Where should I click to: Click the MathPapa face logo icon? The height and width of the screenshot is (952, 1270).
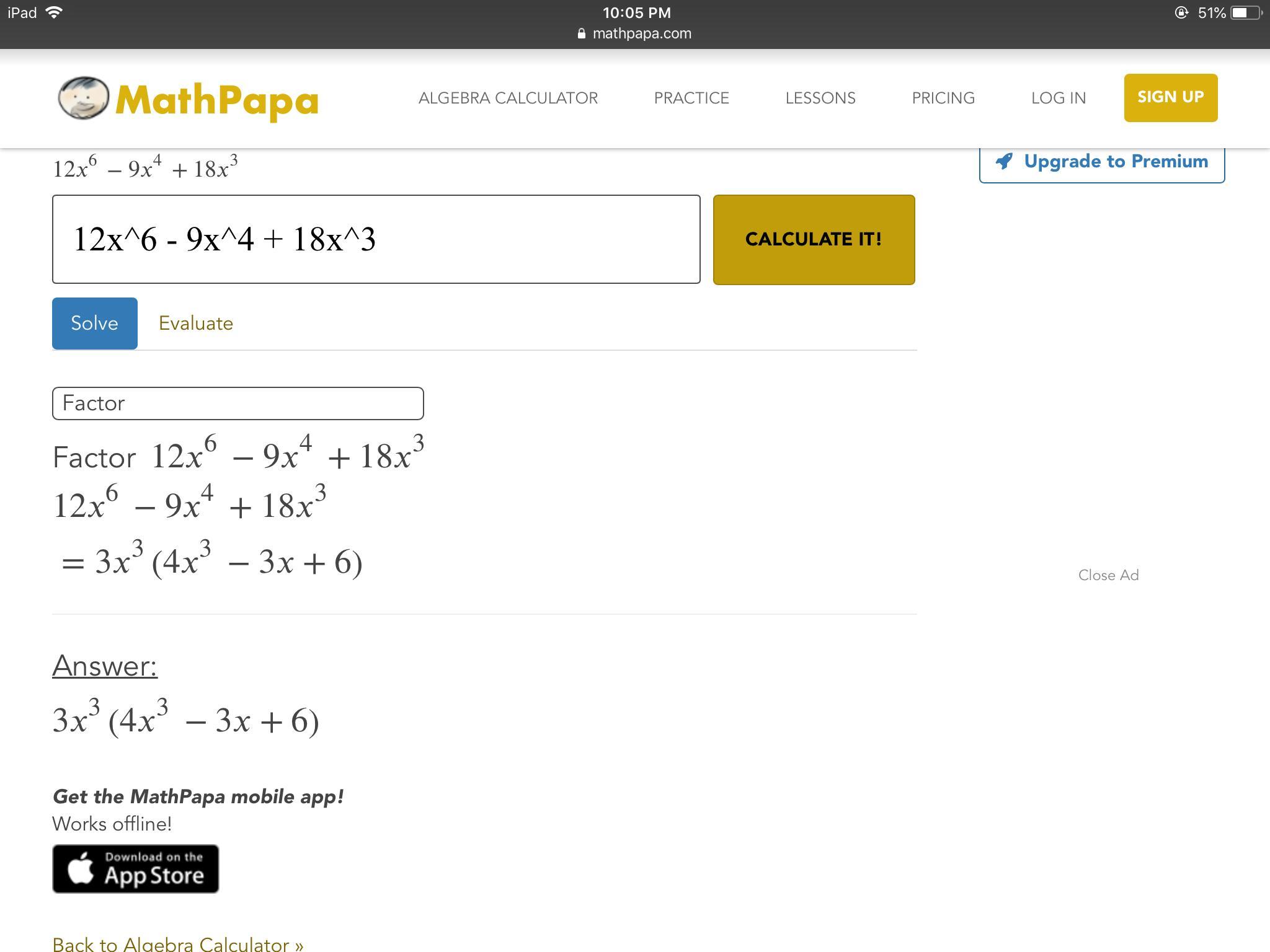pyautogui.click(x=83, y=98)
